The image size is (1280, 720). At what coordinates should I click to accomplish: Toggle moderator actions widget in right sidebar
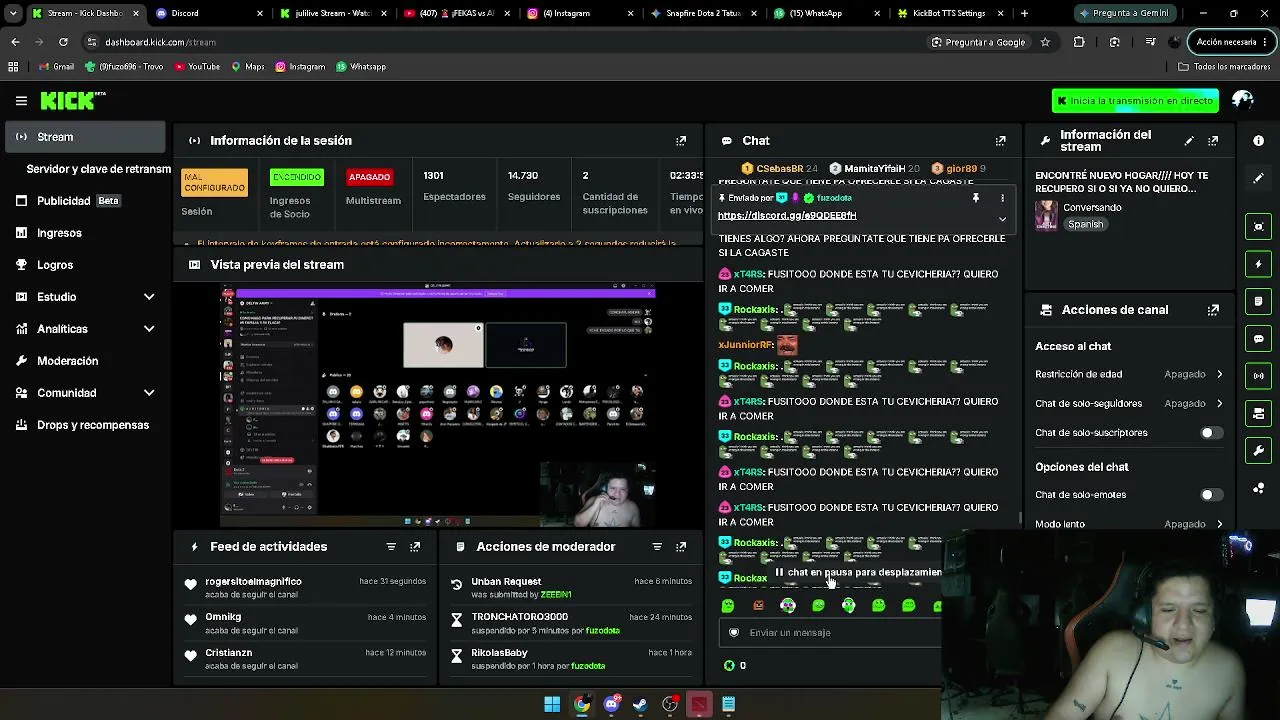click(1259, 301)
